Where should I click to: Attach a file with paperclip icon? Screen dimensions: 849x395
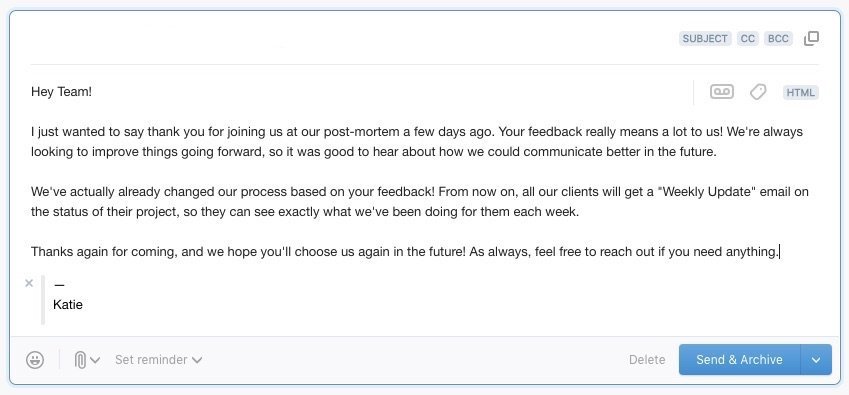[x=80, y=360]
